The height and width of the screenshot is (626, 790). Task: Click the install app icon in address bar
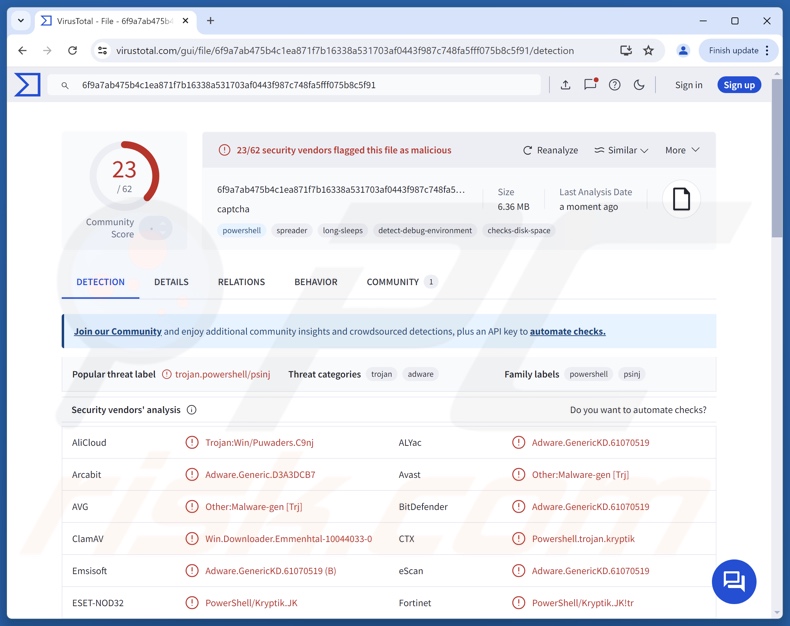pyautogui.click(x=626, y=50)
